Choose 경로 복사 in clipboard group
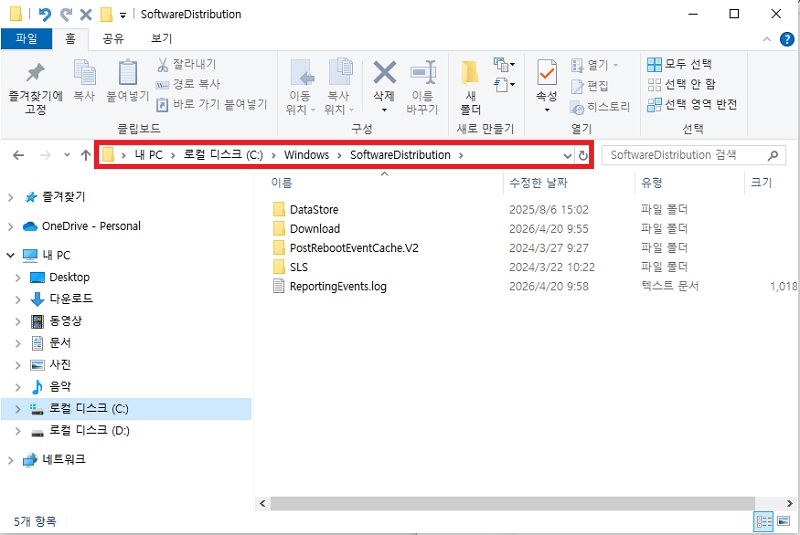Screen dimensions: 800x535 188,84
